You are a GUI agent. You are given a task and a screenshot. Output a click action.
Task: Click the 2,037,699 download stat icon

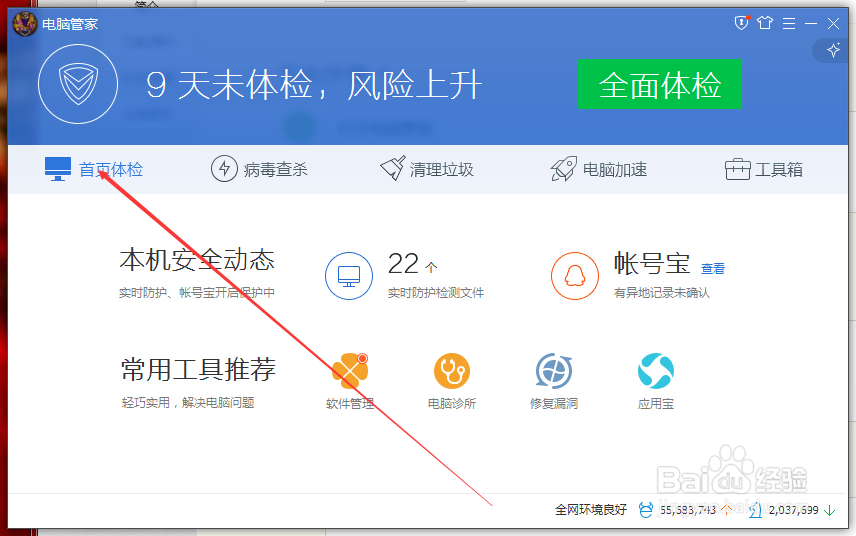pyautogui.click(x=755, y=510)
